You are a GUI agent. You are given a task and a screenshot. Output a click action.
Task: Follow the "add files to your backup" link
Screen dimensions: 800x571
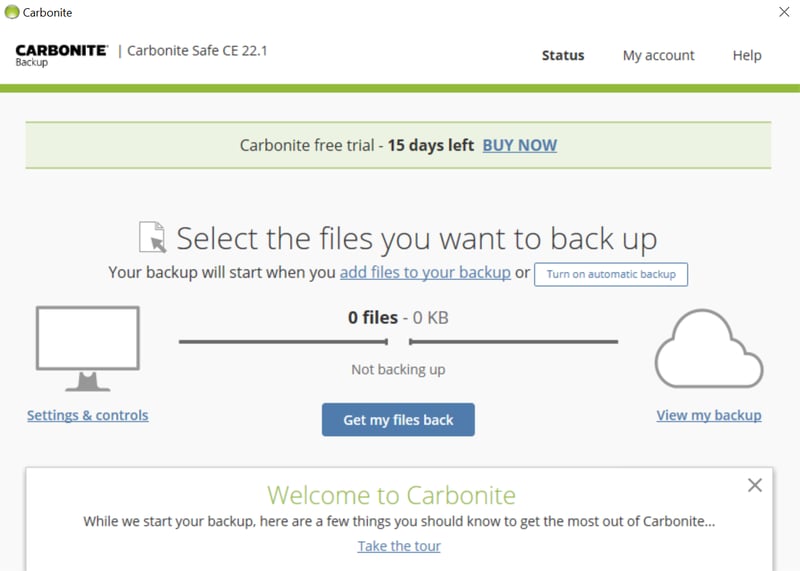click(x=425, y=272)
